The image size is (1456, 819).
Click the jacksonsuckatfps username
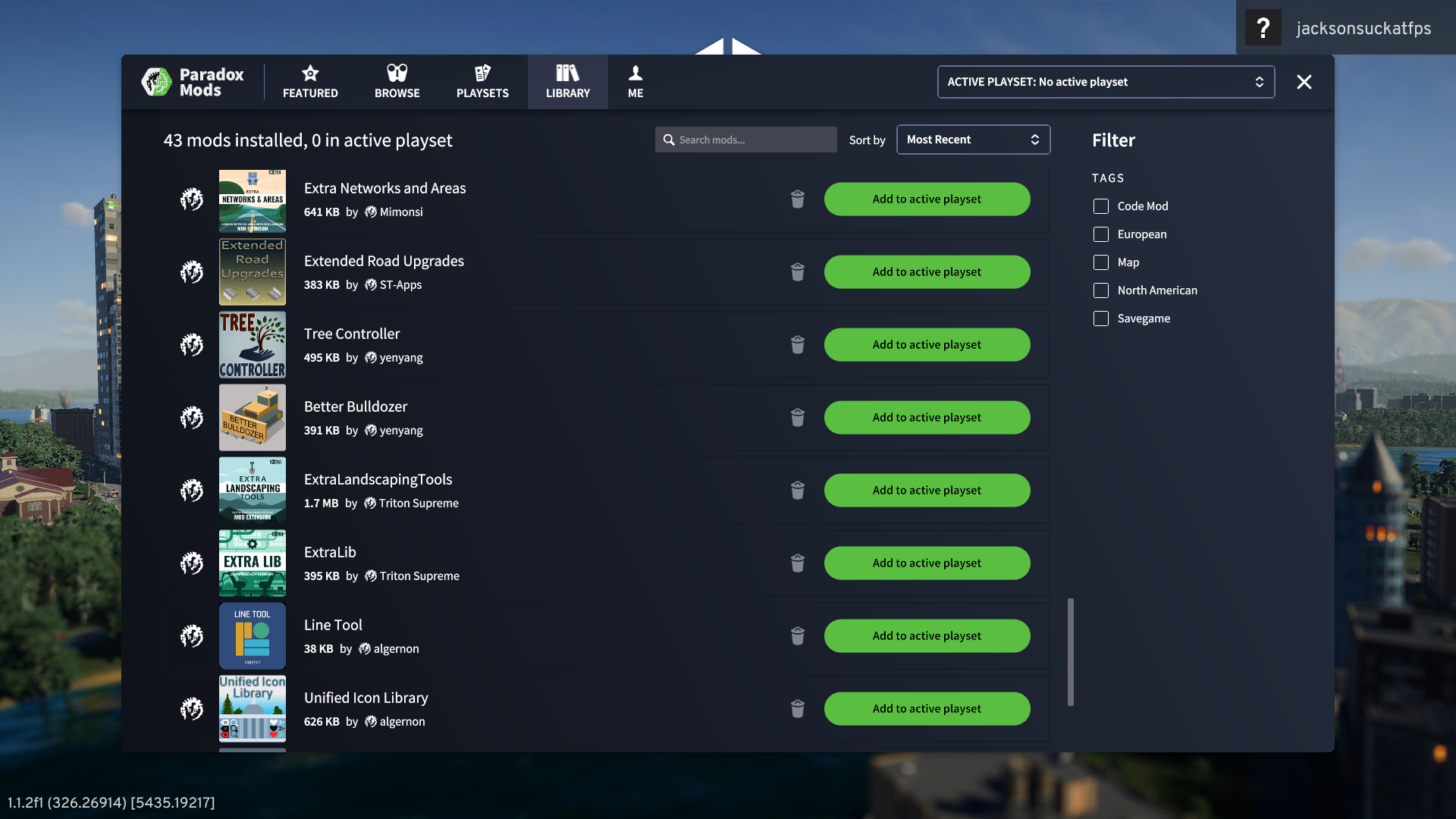(x=1363, y=28)
